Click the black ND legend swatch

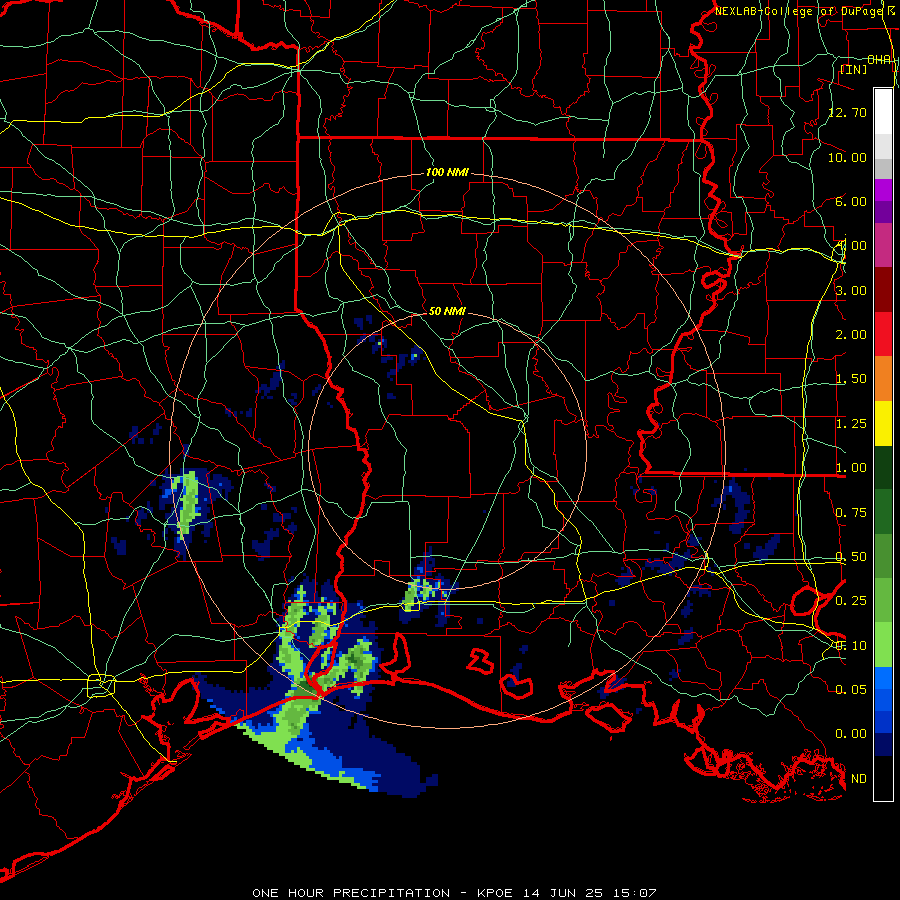click(x=883, y=778)
